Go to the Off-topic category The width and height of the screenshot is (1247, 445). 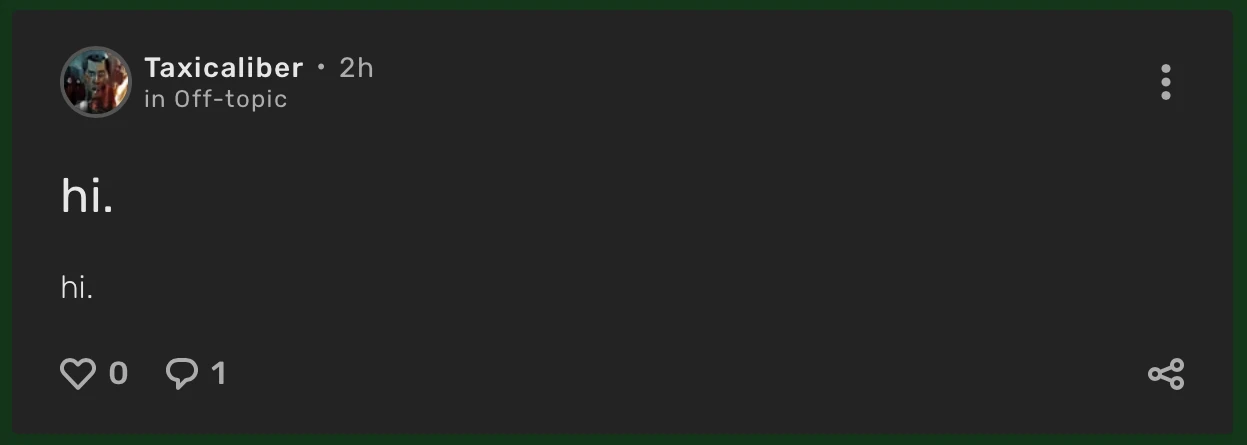(x=230, y=99)
